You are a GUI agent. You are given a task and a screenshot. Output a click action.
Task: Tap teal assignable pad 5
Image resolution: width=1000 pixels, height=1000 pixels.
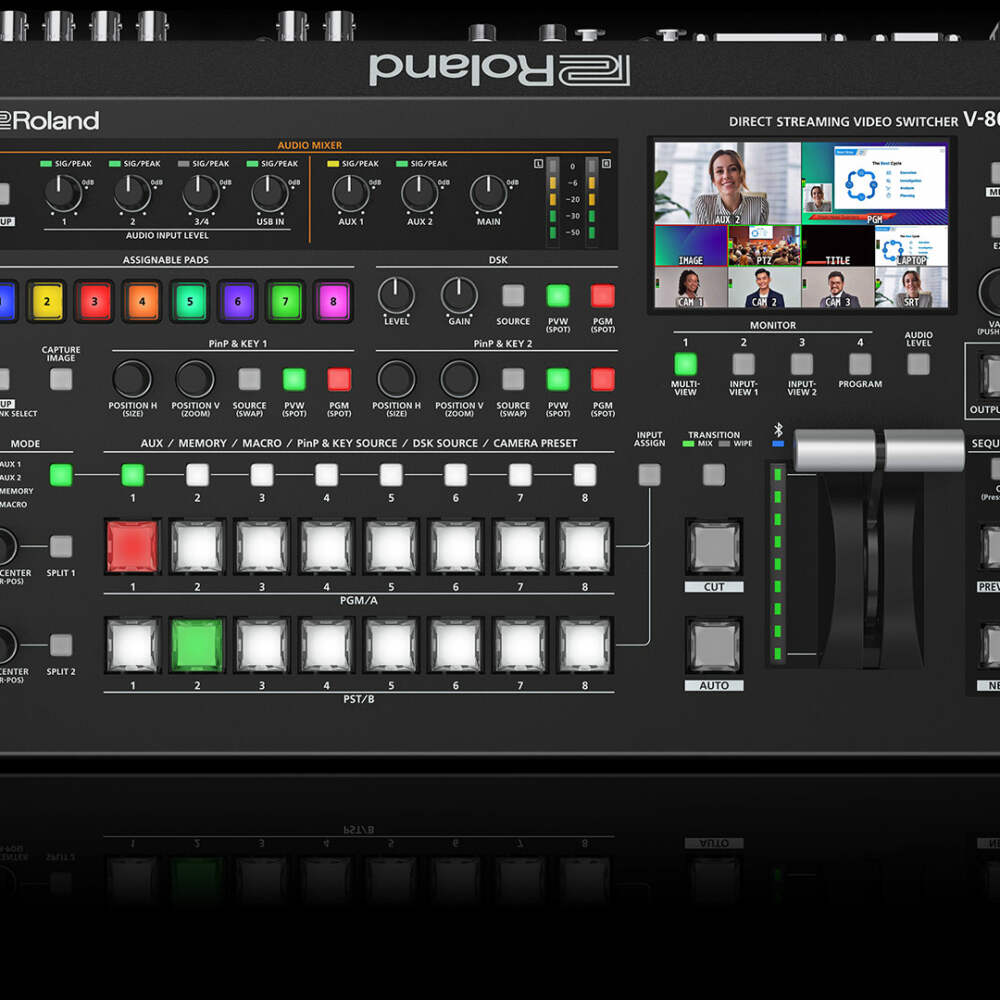click(190, 301)
